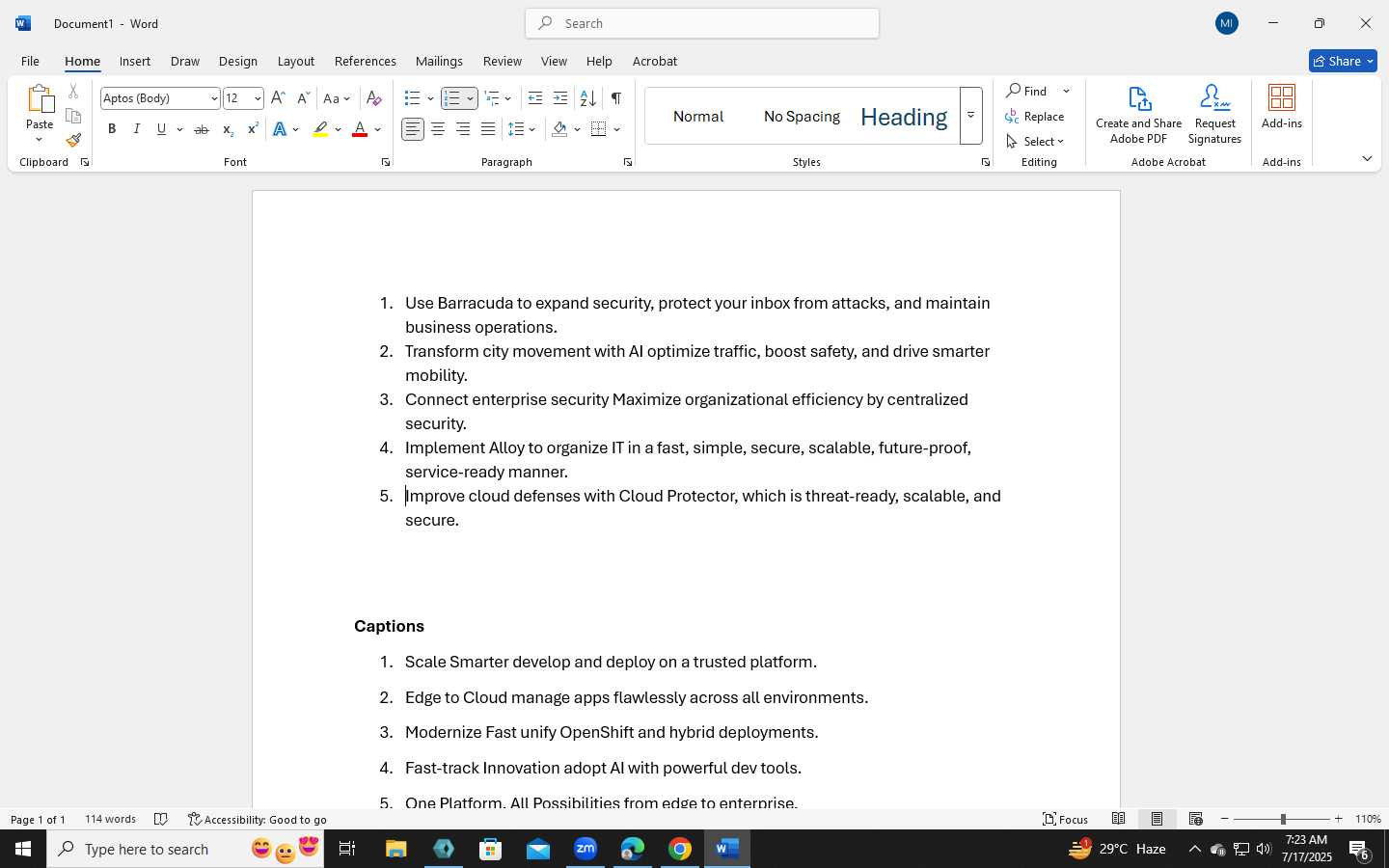Open the File menu

pos(30,61)
